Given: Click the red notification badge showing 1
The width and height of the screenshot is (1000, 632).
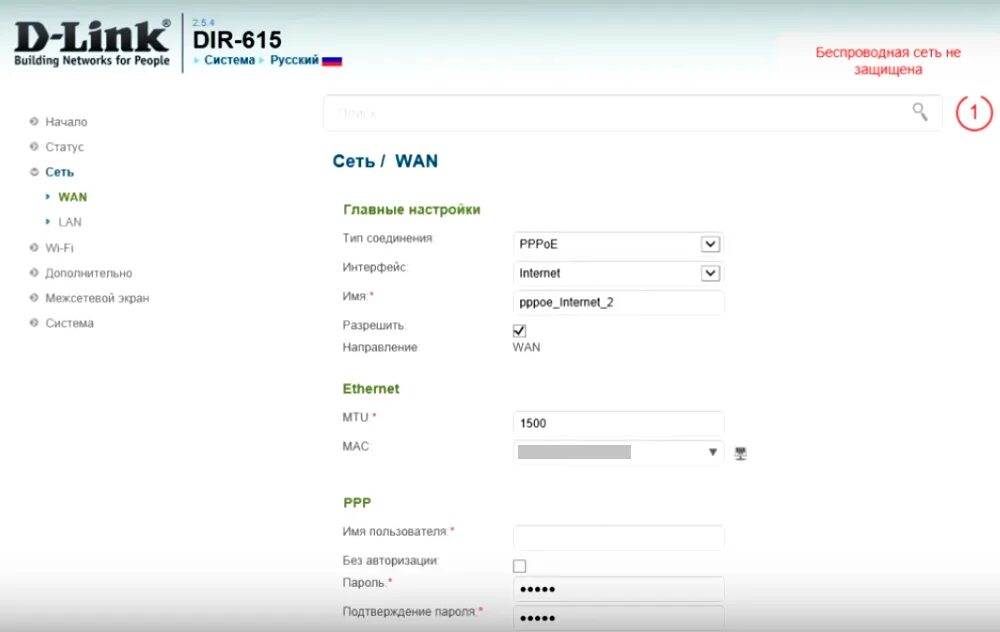Looking at the screenshot, I should pyautogui.click(x=973, y=113).
